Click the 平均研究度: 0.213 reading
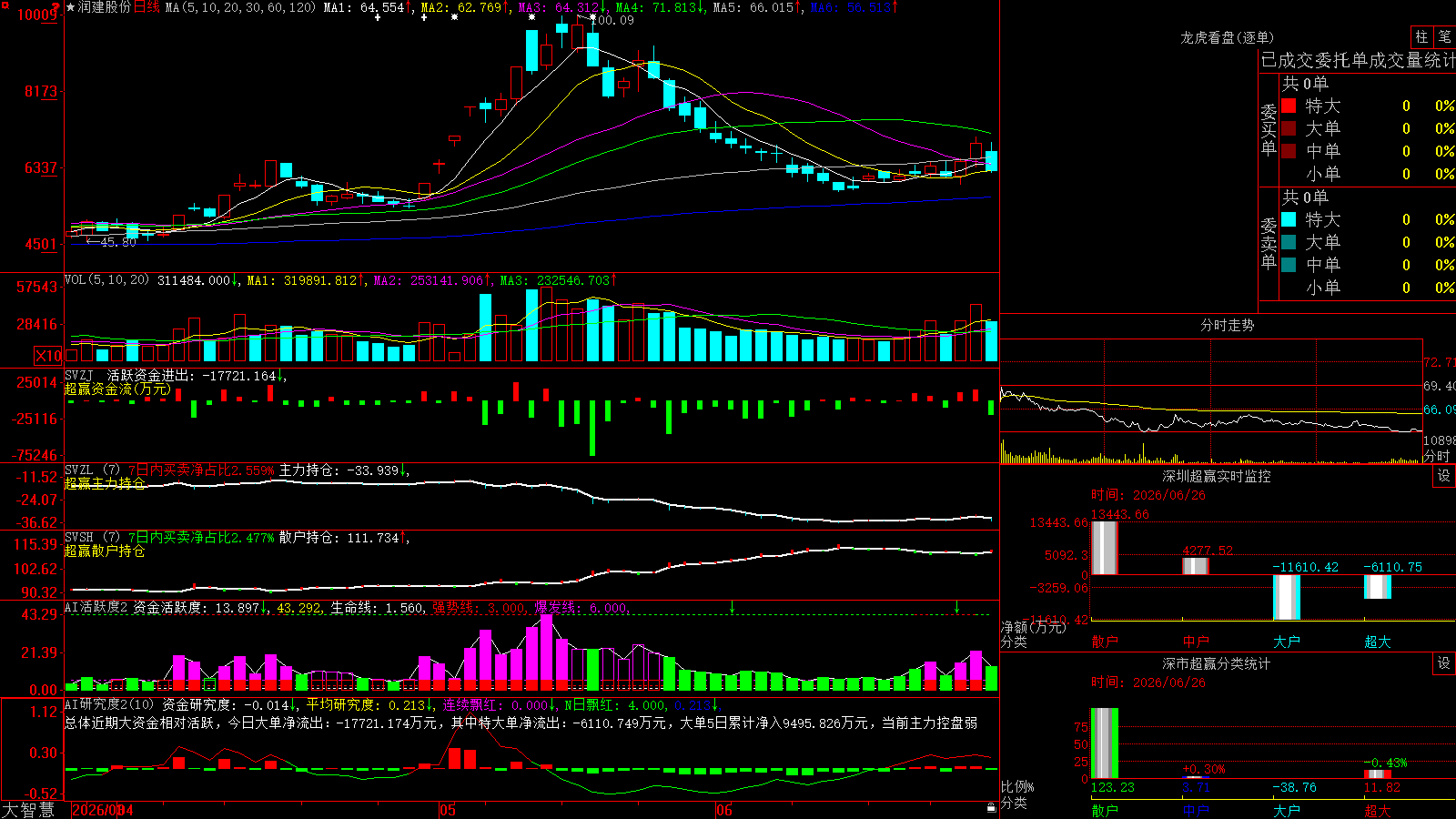The image size is (1456, 819). coord(370,704)
